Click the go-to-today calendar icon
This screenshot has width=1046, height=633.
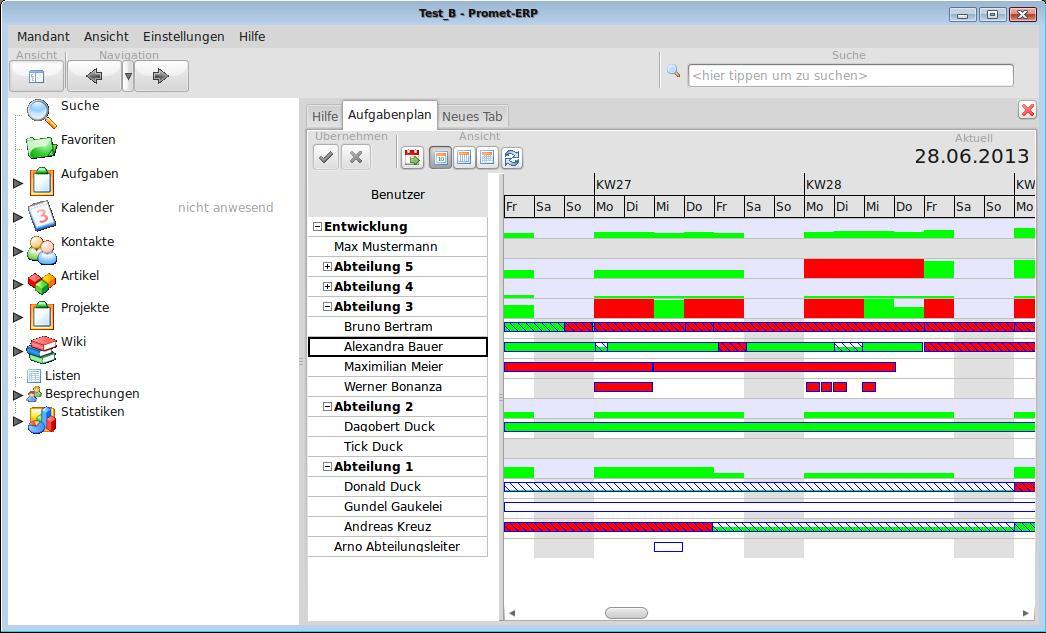tap(413, 157)
